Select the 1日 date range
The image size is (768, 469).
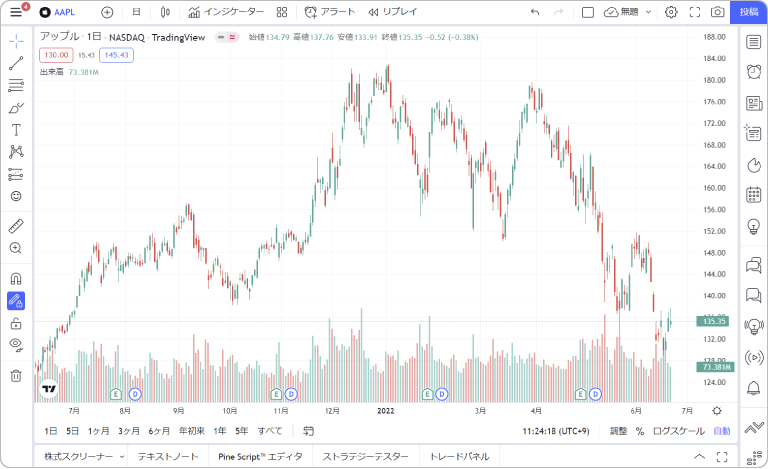pyautogui.click(x=50, y=431)
